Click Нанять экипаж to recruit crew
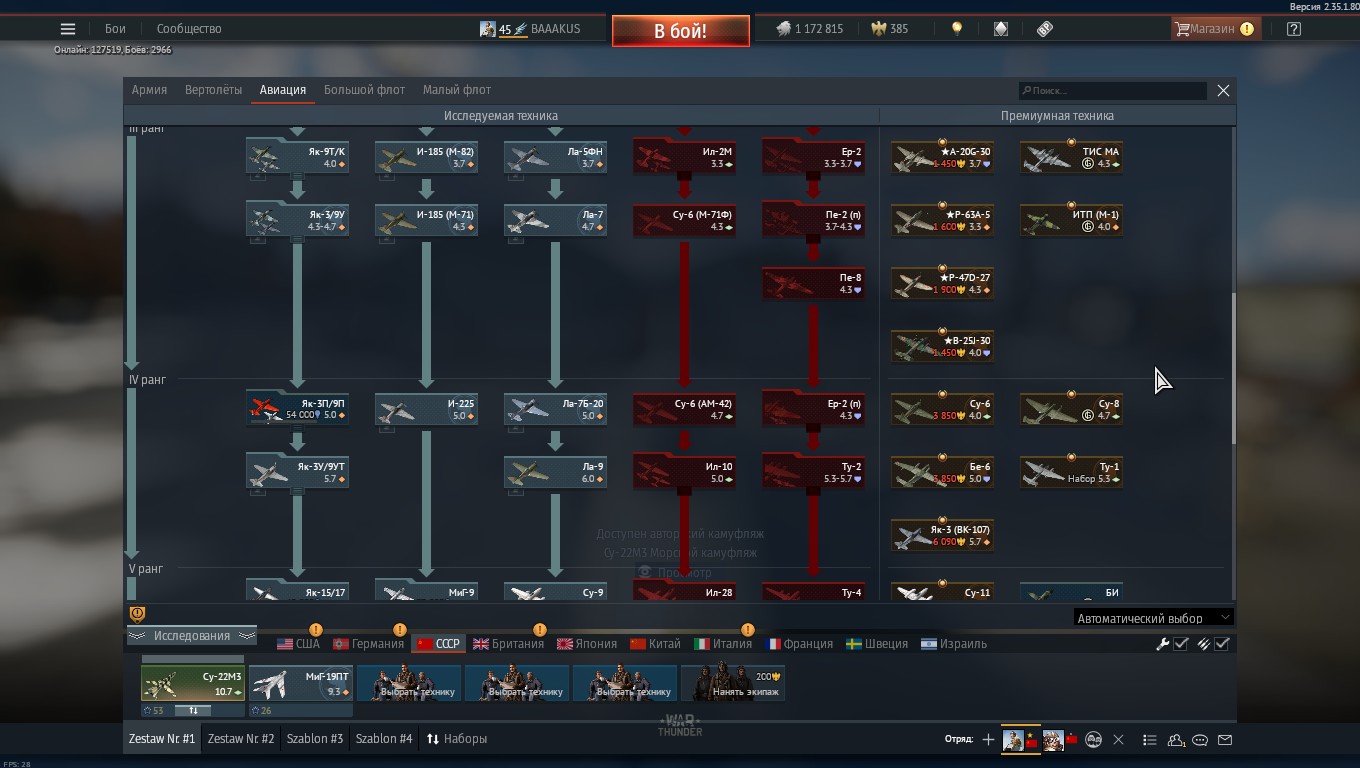 (732, 684)
